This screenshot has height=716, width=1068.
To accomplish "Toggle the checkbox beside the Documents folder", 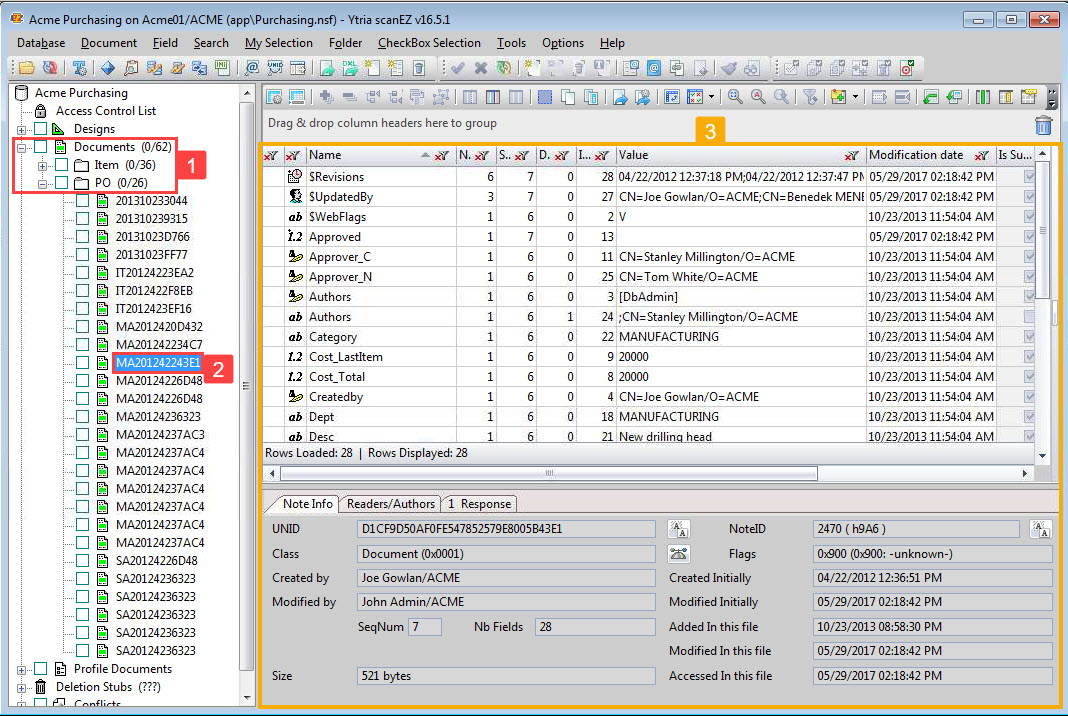I will 38,146.
